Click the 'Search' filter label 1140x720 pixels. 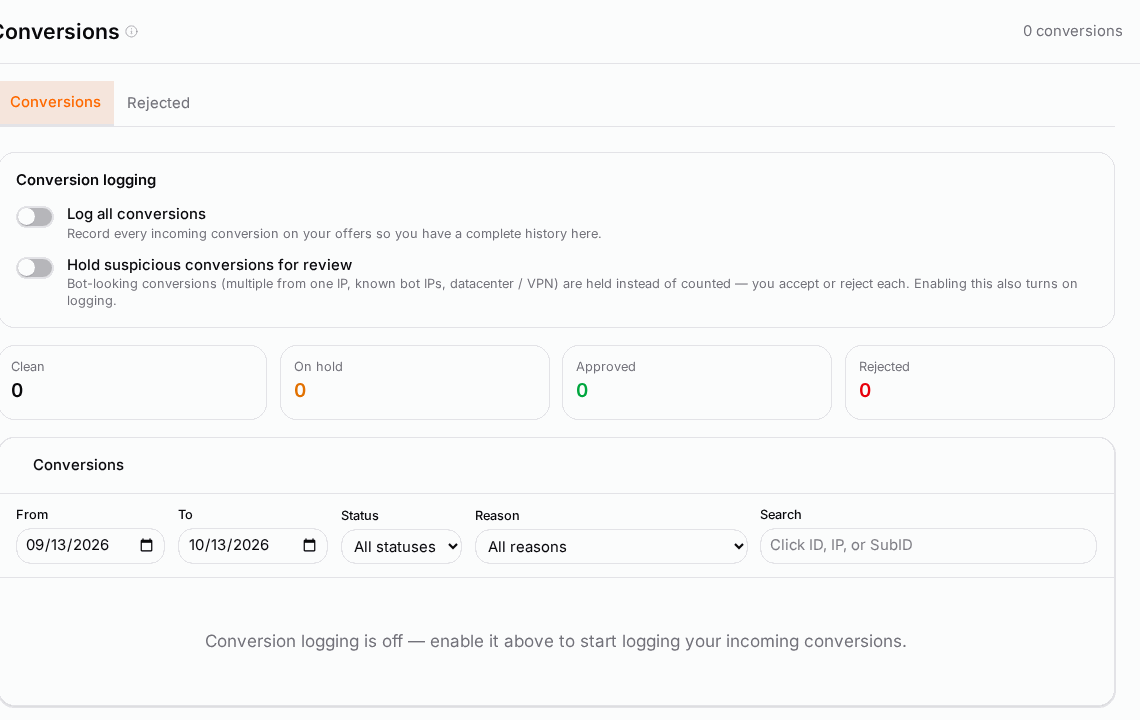[x=781, y=515]
